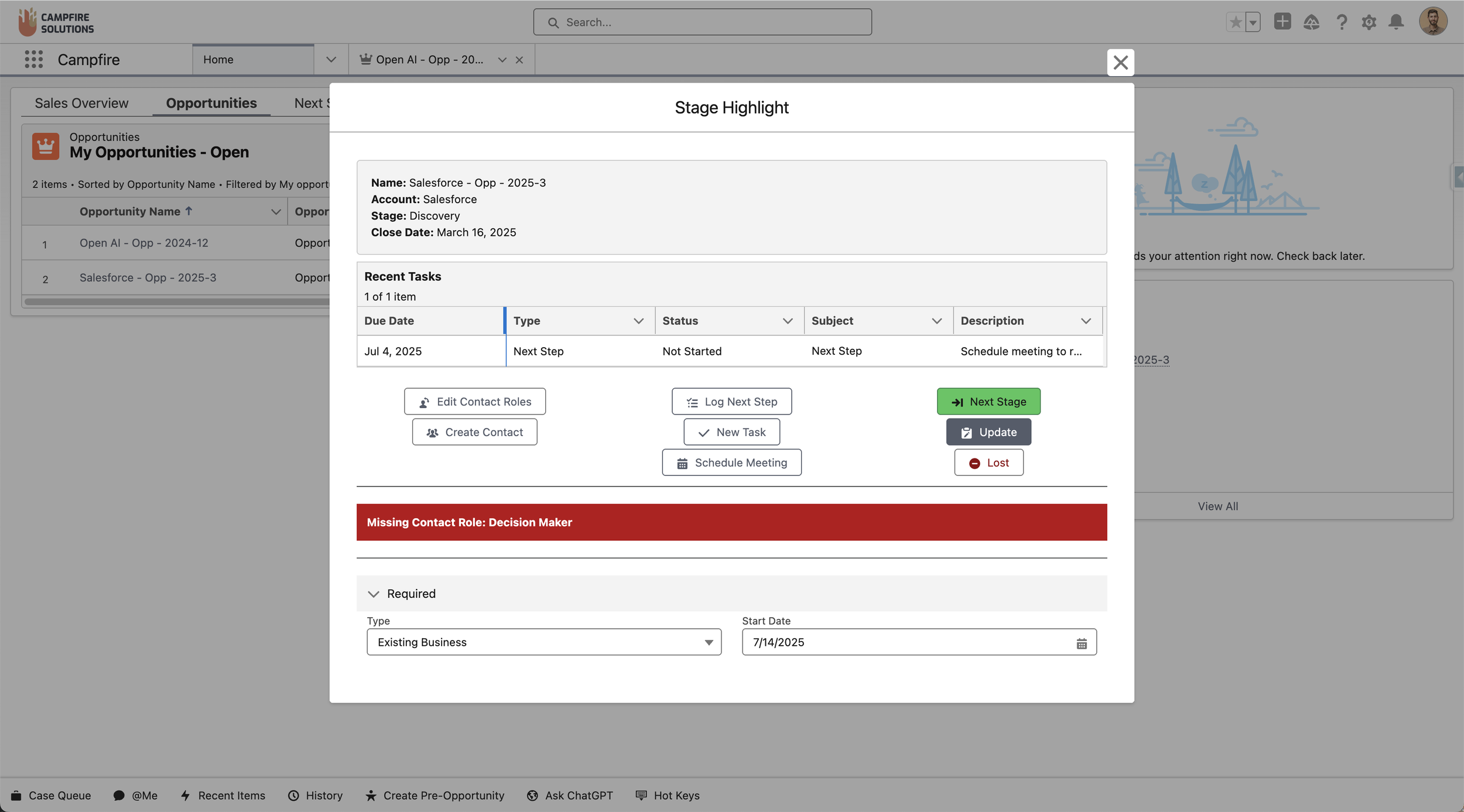Click the green Next Stage button
The width and height of the screenshot is (1464, 812).
point(988,402)
